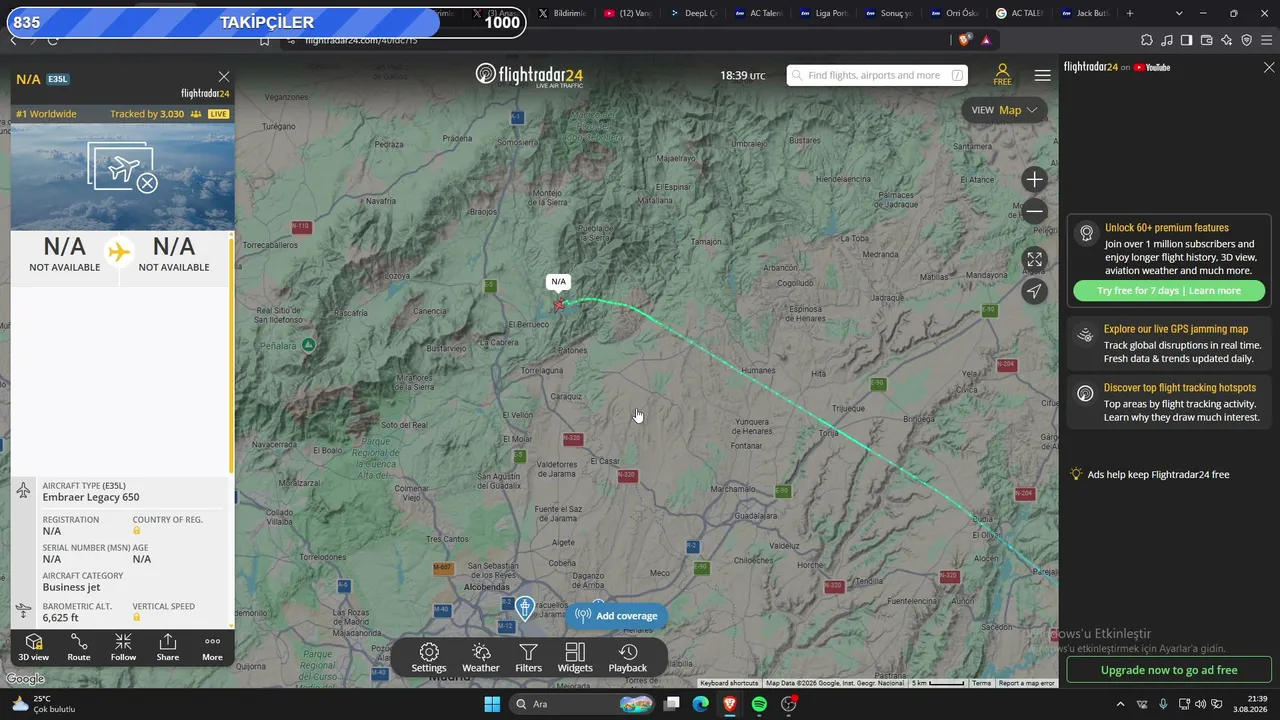Open map Settings
Screen dimensions: 1280x720
[x=429, y=658]
